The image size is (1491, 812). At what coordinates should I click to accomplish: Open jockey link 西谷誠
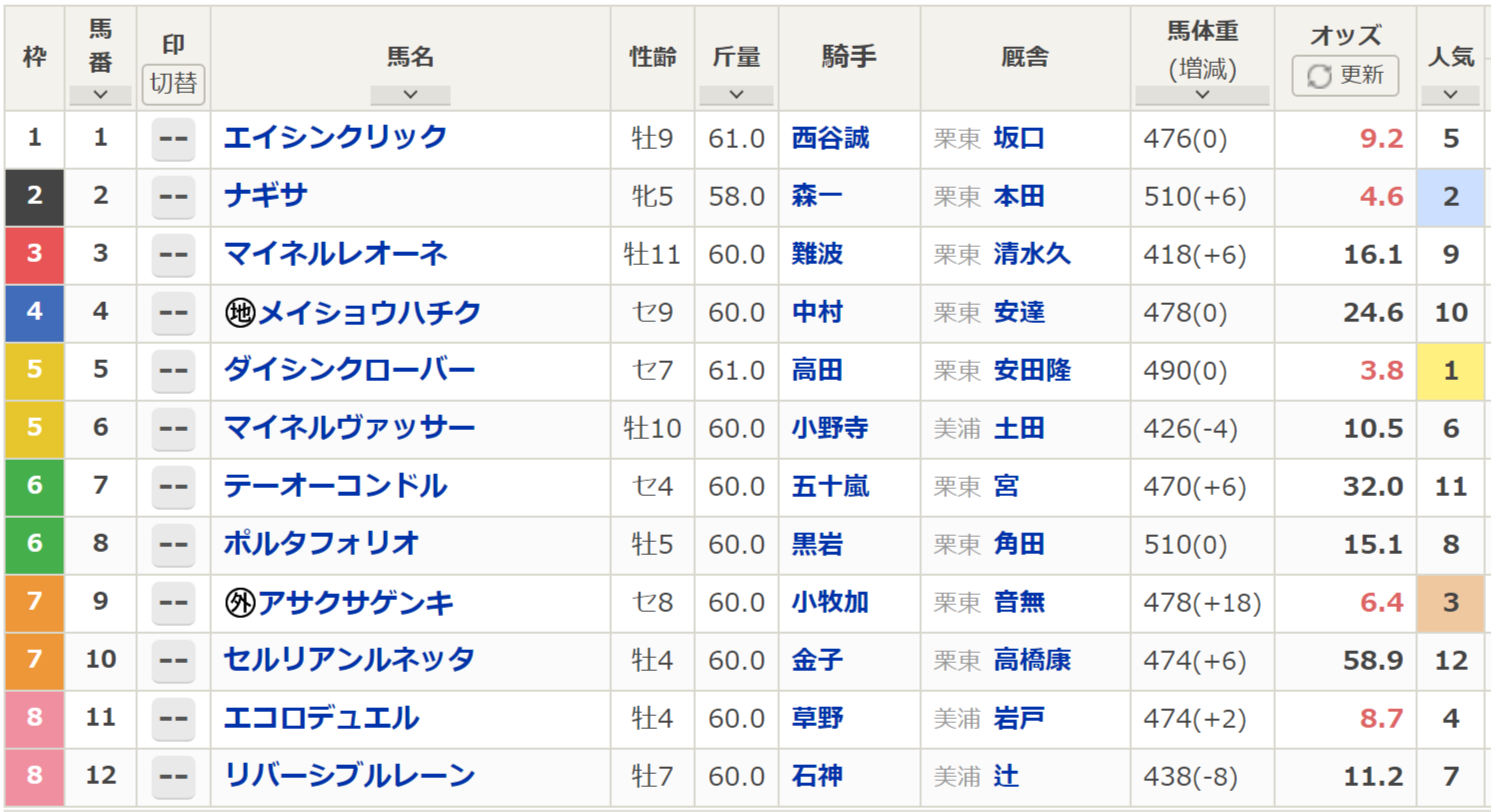pyautogui.click(x=830, y=139)
